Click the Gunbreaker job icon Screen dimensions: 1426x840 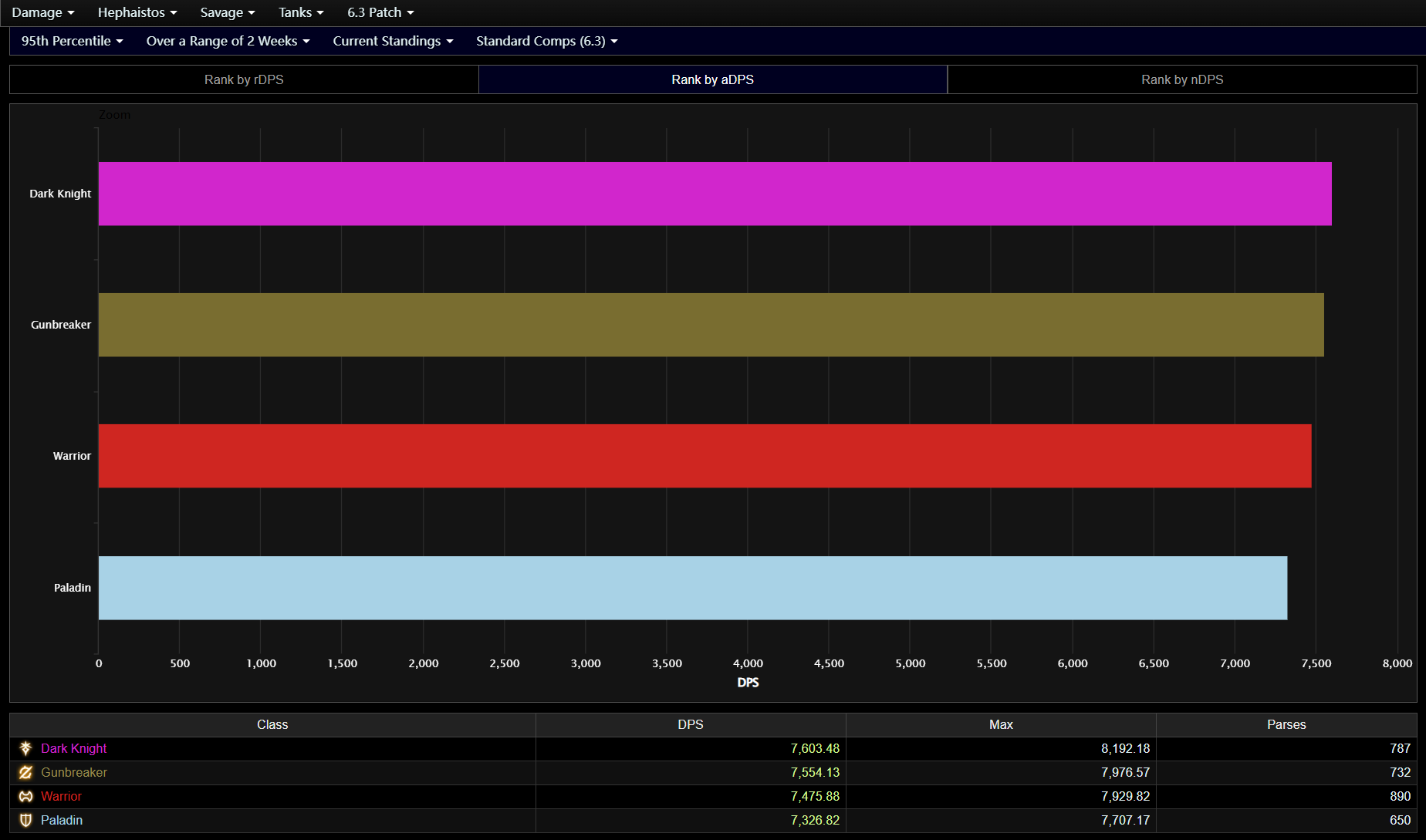(x=25, y=772)
